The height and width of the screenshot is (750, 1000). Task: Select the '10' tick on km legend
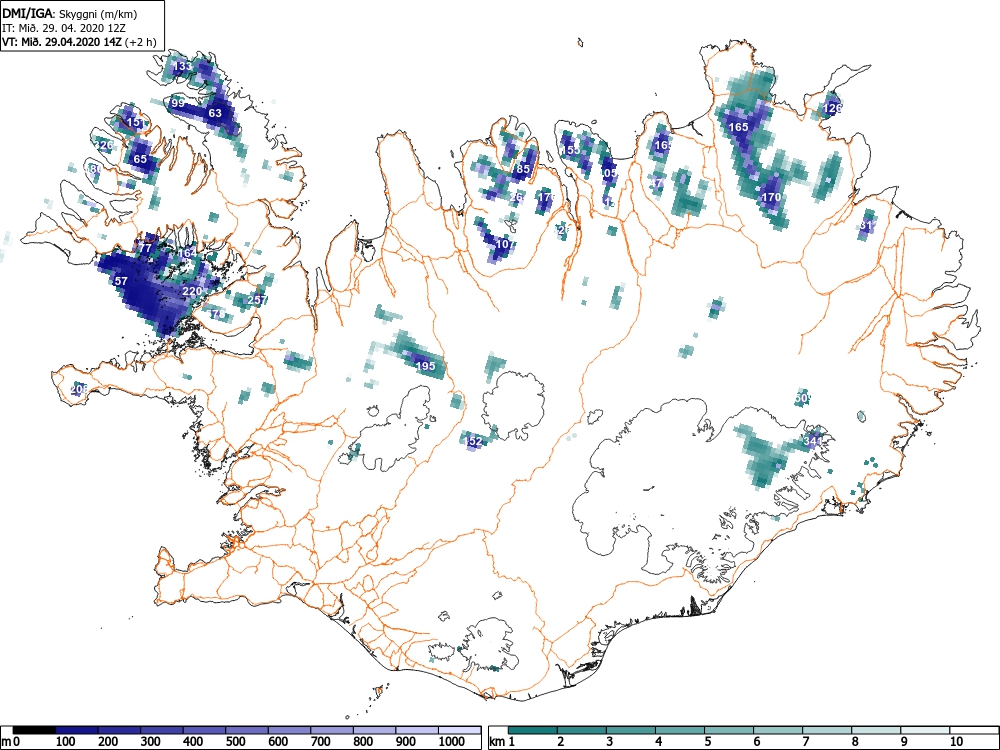(956, 742)
